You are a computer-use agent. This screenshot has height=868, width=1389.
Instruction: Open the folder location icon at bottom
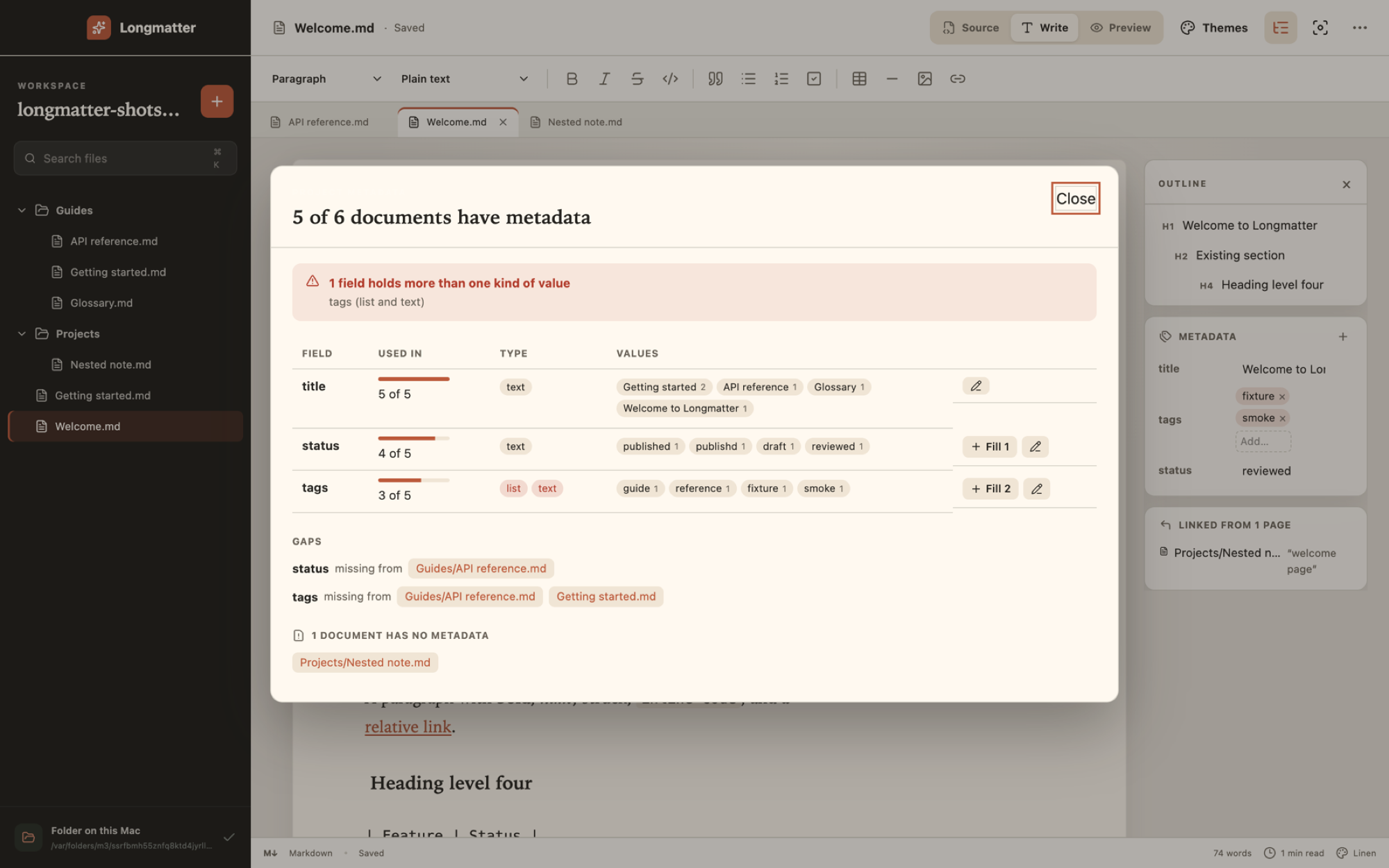click(x=28, y=837)
